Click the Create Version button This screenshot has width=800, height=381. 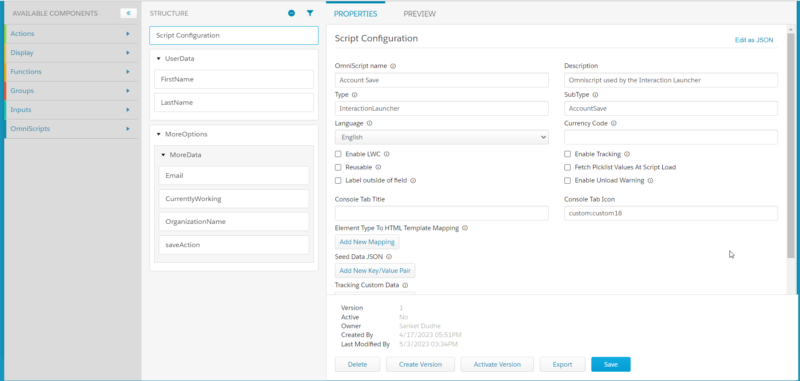420,364
